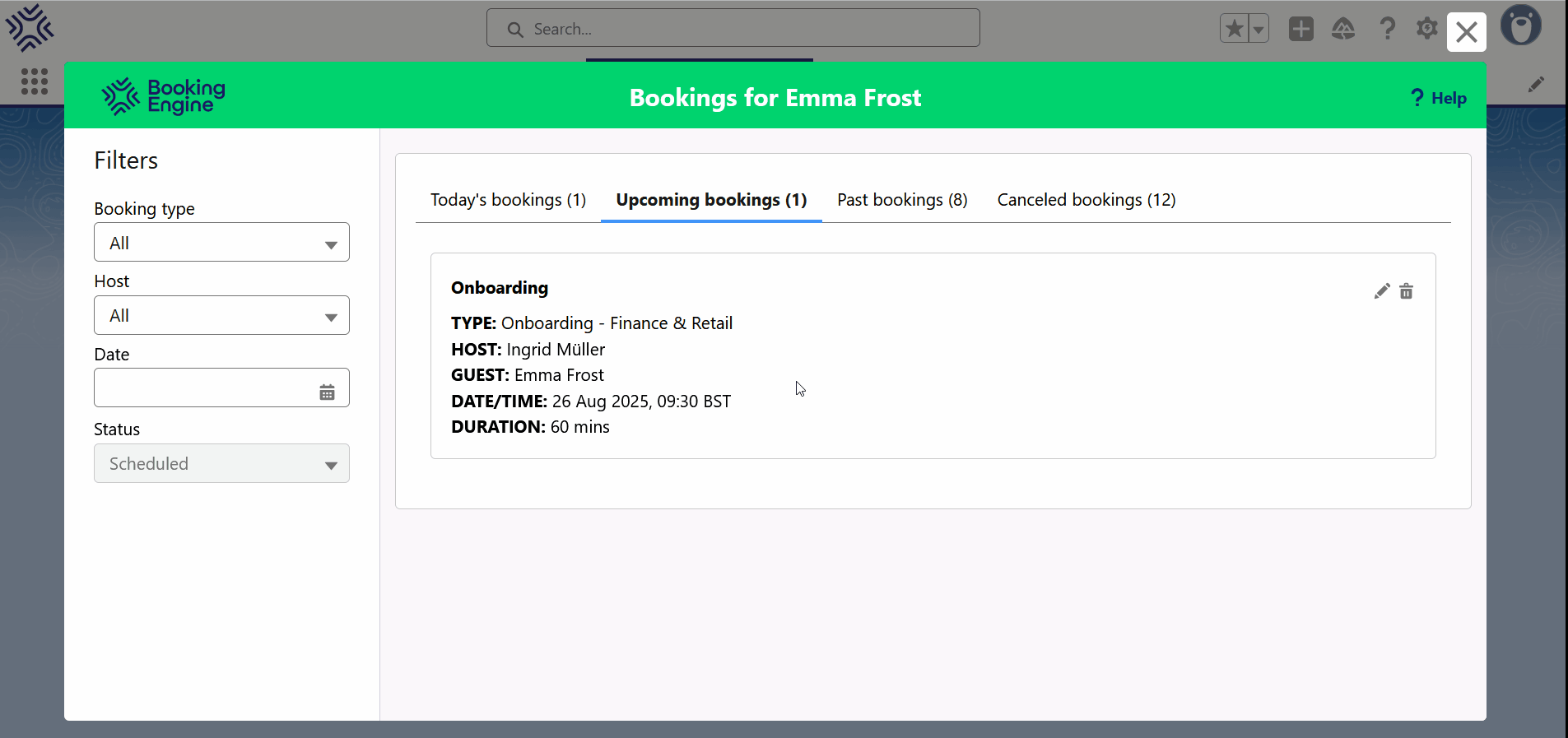Open the calendar picker in Date field
Image resolution: width=1568 pixels, height=738 pixels.
[x=327, y=392]
